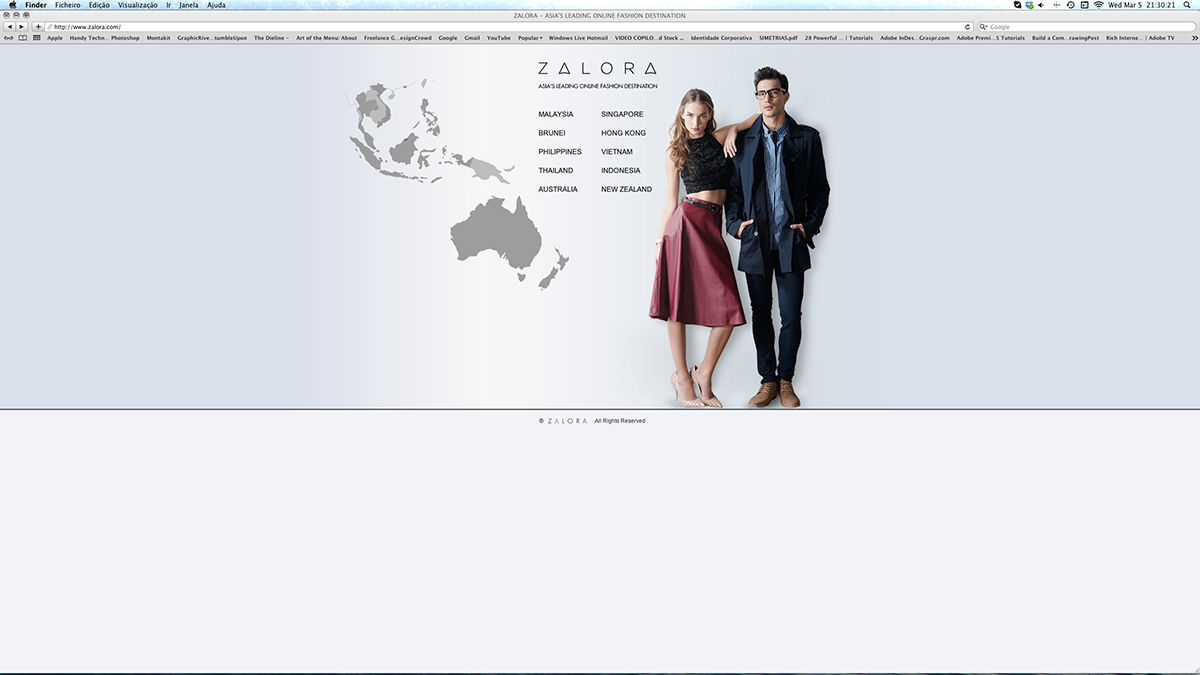Image resolution: width=1200 pixels, height=675 pixels.
Task: Go to the PHILIPPINES store
Action: pyautogui.click(x=560, y=152)
